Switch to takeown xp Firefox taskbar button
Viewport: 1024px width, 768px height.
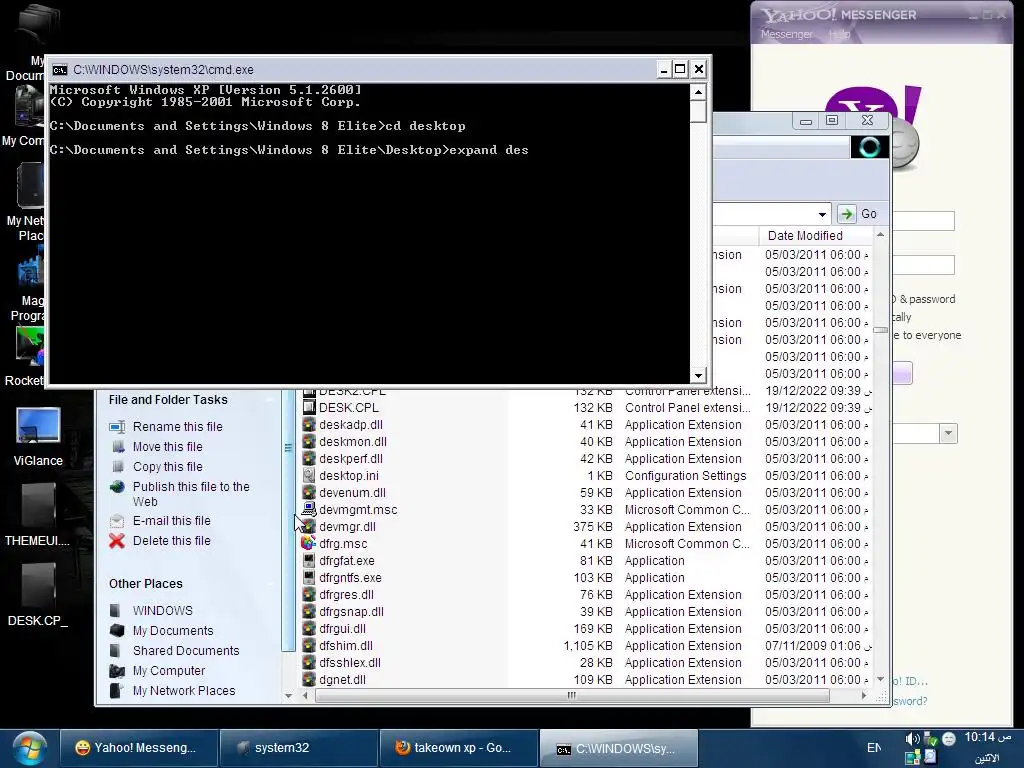(x=459, y=748)
